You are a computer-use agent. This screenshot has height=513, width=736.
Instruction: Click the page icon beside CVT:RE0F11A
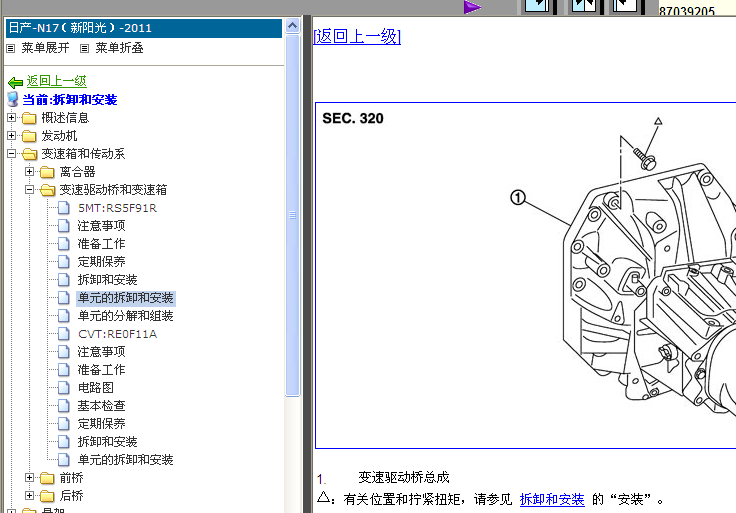point(64,334)
